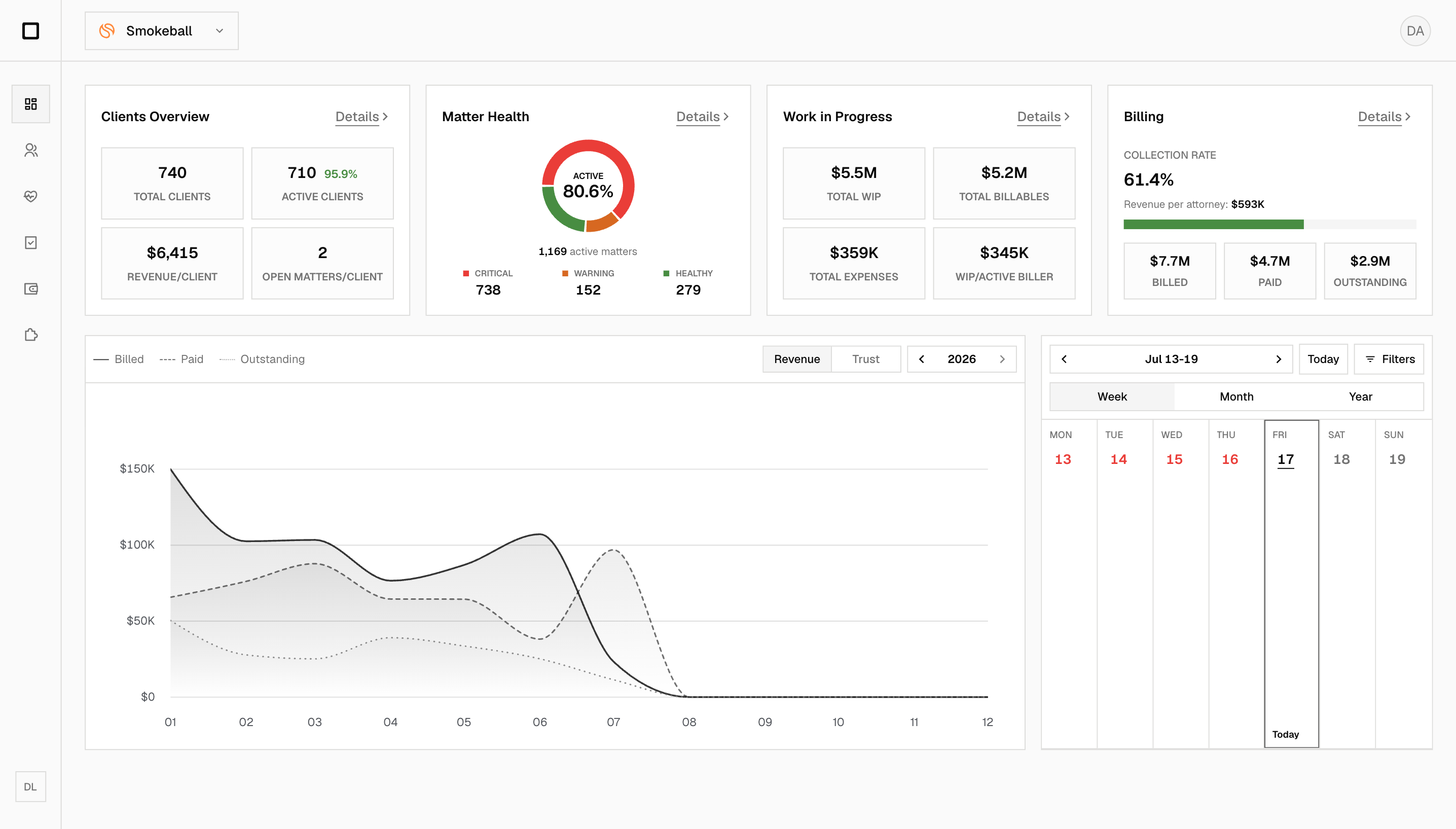The height and width of the screenshot is (829, 1456).
Task: Click the Warning orange legend swatch
Action: tap(565, 273)
